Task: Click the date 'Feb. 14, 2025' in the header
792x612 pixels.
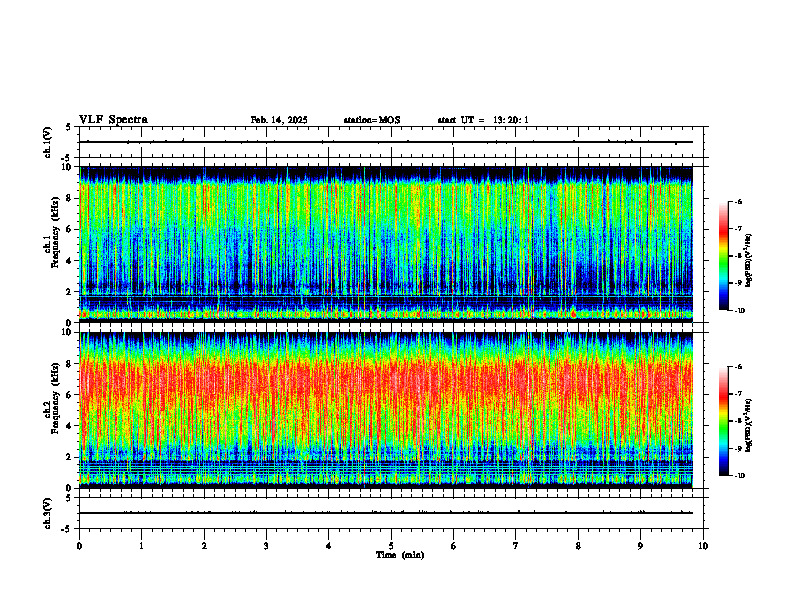Action: [x=279, y=120]
